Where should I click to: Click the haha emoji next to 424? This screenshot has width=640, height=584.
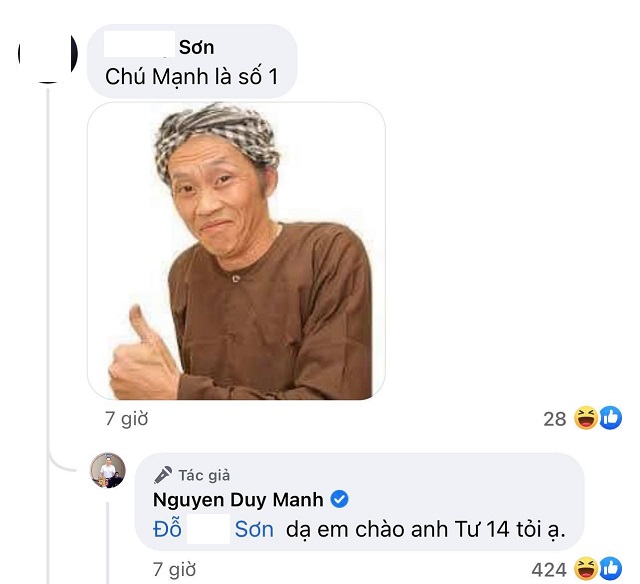pyautogui.click(x=586, y=571)
